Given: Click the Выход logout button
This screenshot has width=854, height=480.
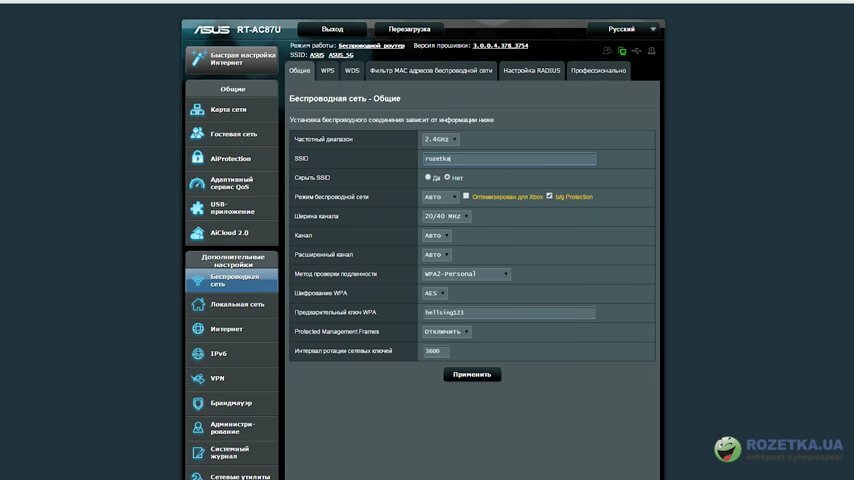Looking at the screenshot, I should tap(332, 29).
